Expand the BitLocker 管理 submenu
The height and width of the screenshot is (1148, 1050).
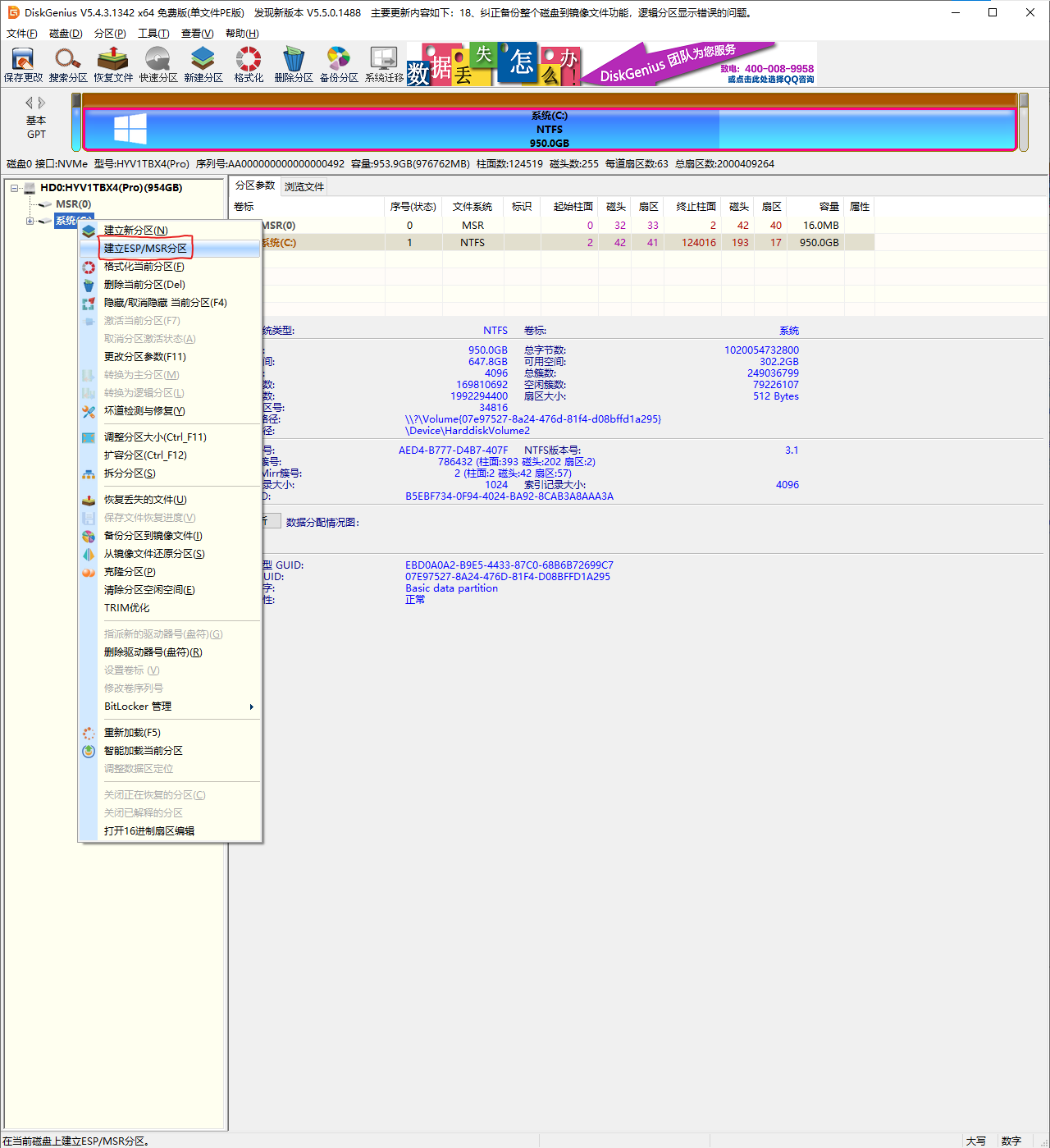(x=171, y=707)
